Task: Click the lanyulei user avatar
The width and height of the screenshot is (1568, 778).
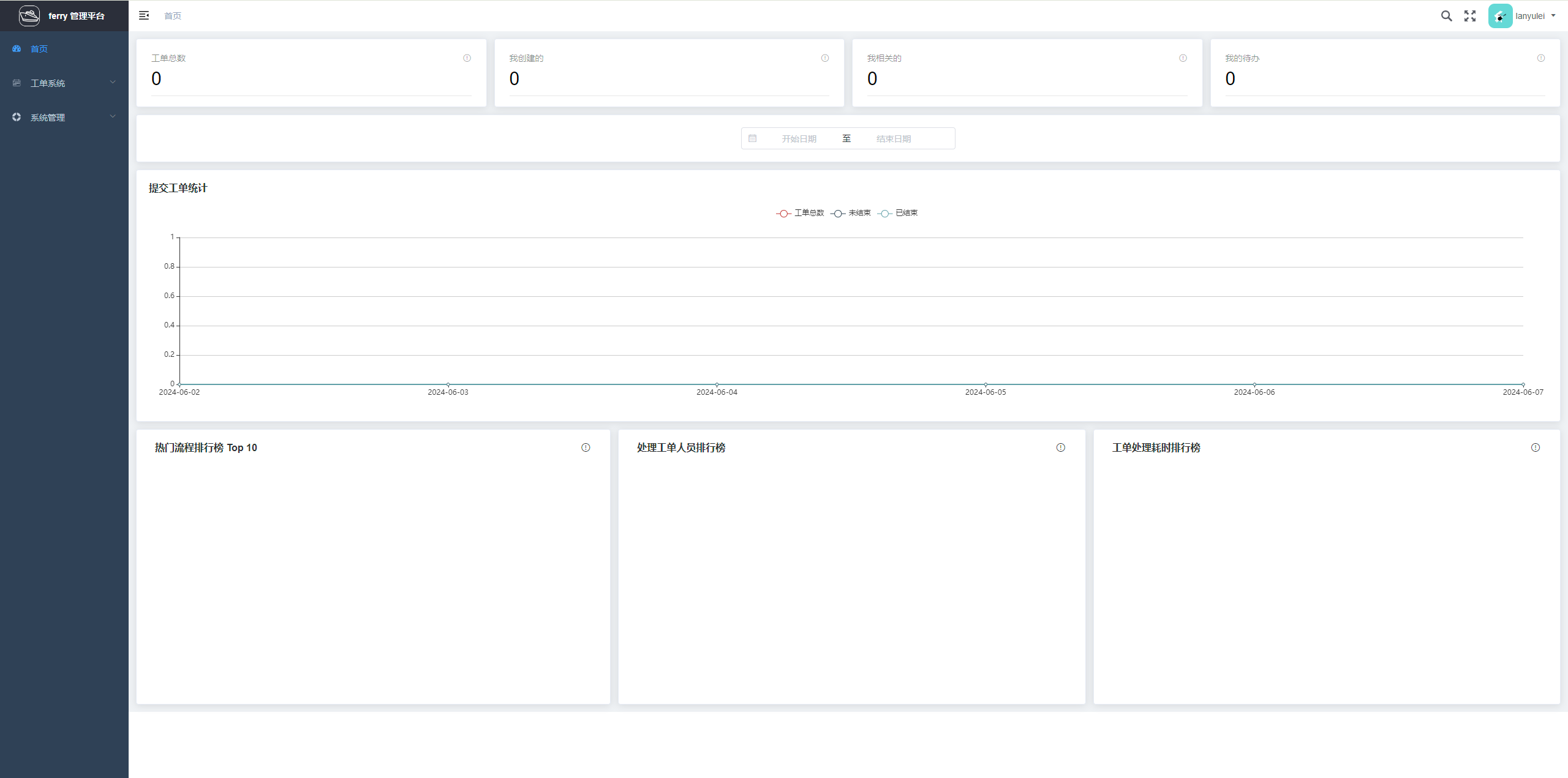Action: tap(1500, 16)
